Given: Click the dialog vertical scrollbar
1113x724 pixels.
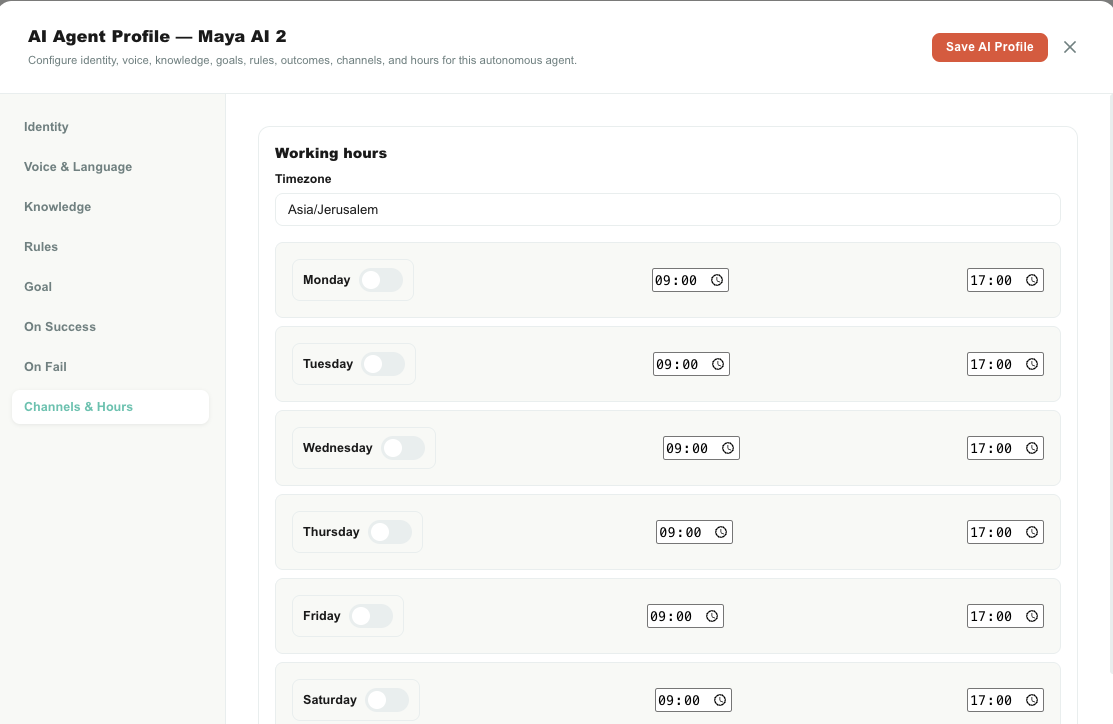Looking at the screenshot, I should pyautogui.click(x=1111, y=384).
